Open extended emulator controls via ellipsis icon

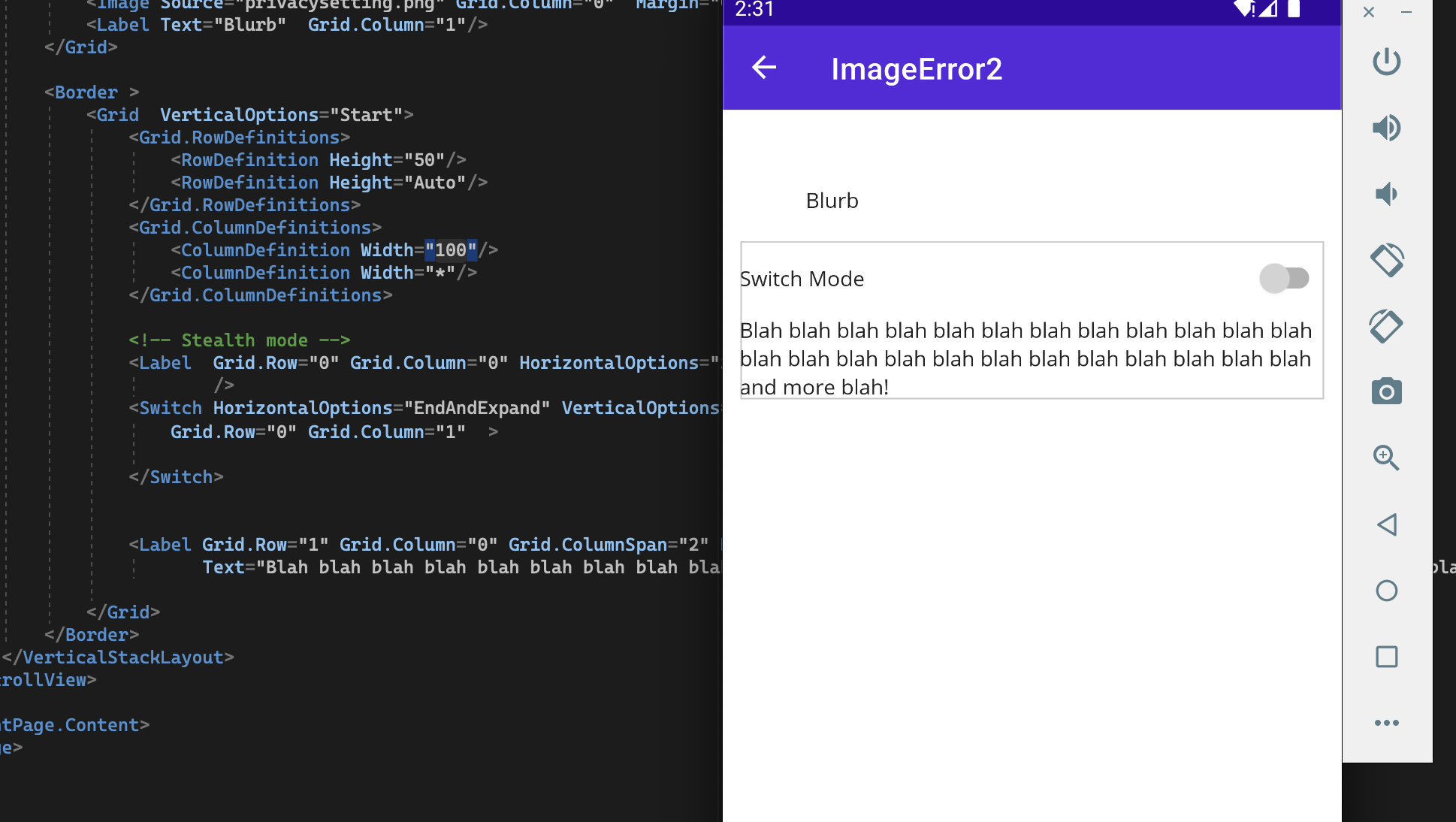click(x=1387, y=722)
